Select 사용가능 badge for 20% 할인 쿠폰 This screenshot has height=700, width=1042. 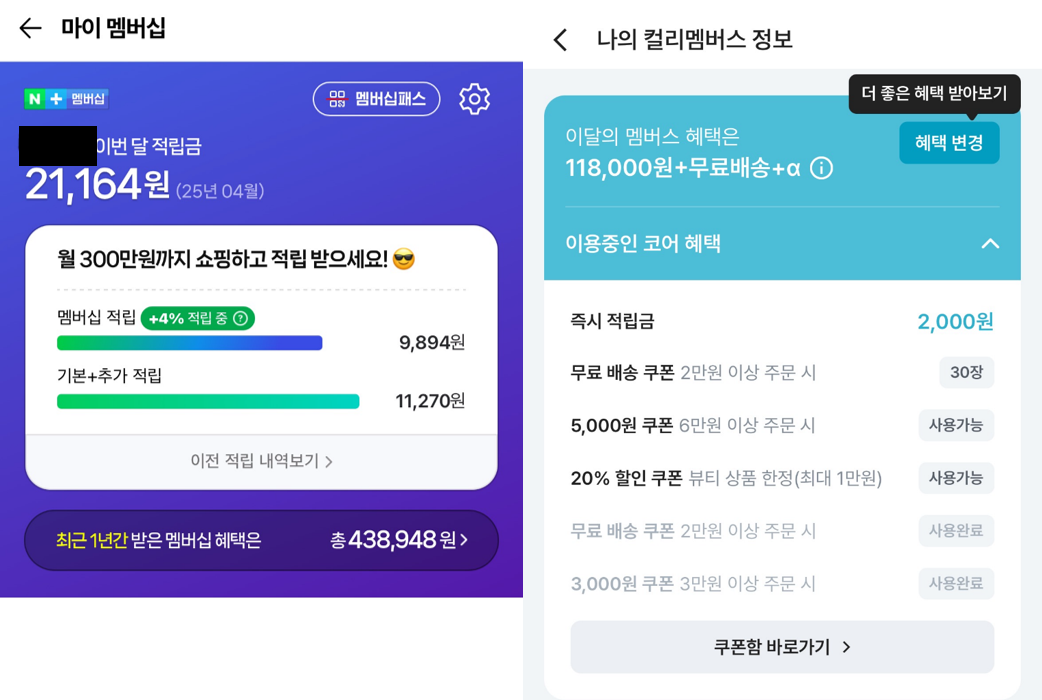click(956, 478)
